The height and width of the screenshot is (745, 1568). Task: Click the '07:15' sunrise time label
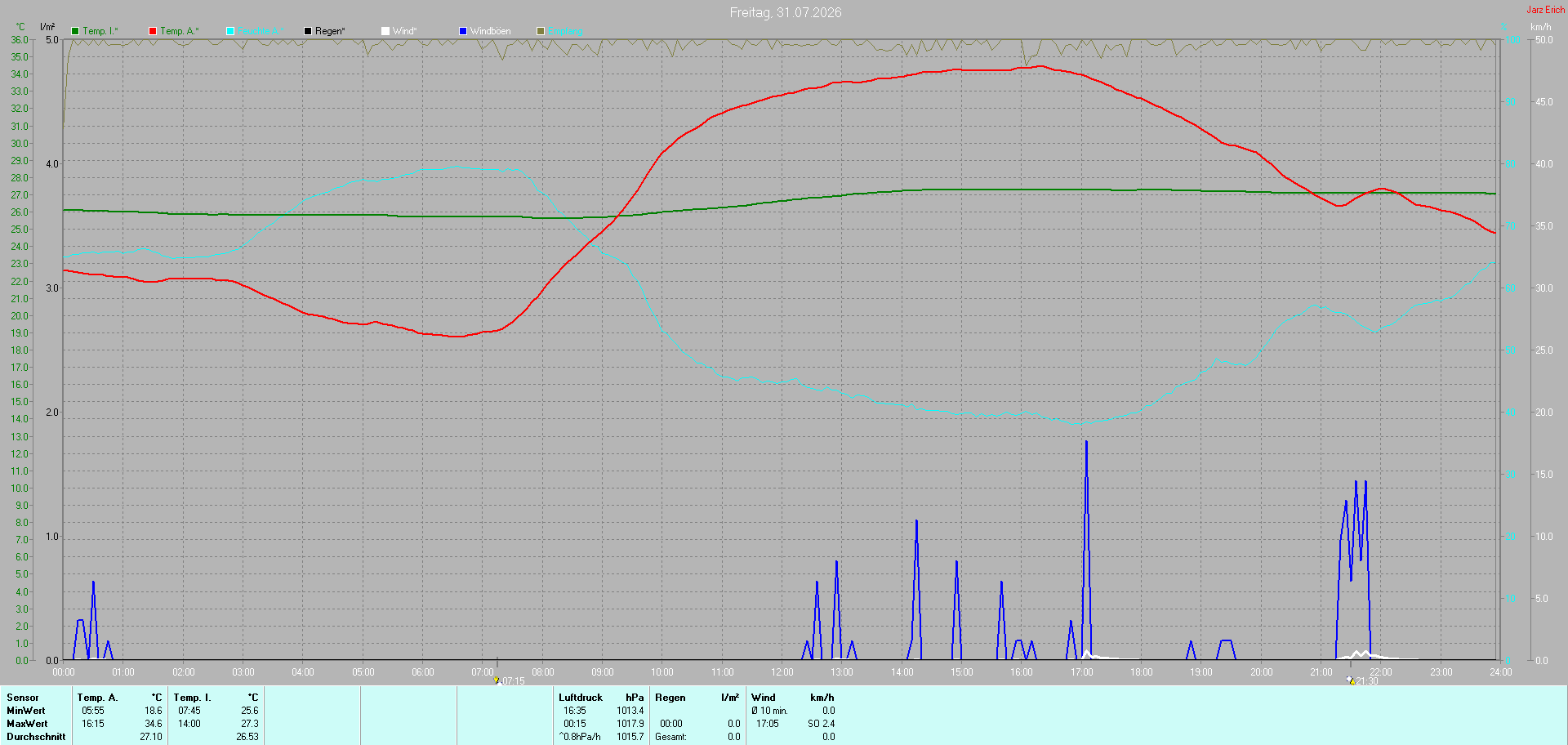point(514,681)
